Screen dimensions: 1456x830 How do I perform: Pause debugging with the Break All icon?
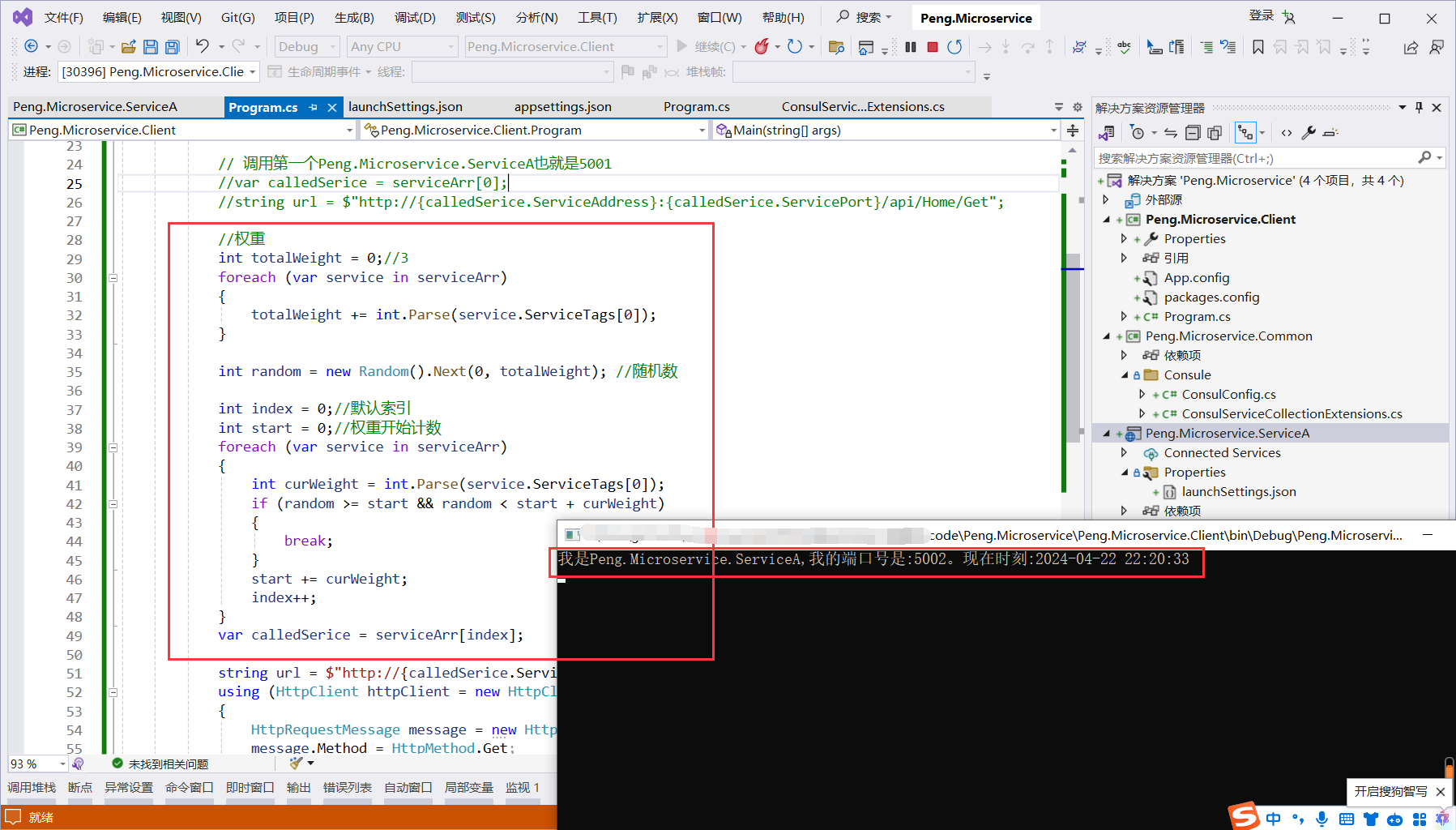tap(911, 47)
